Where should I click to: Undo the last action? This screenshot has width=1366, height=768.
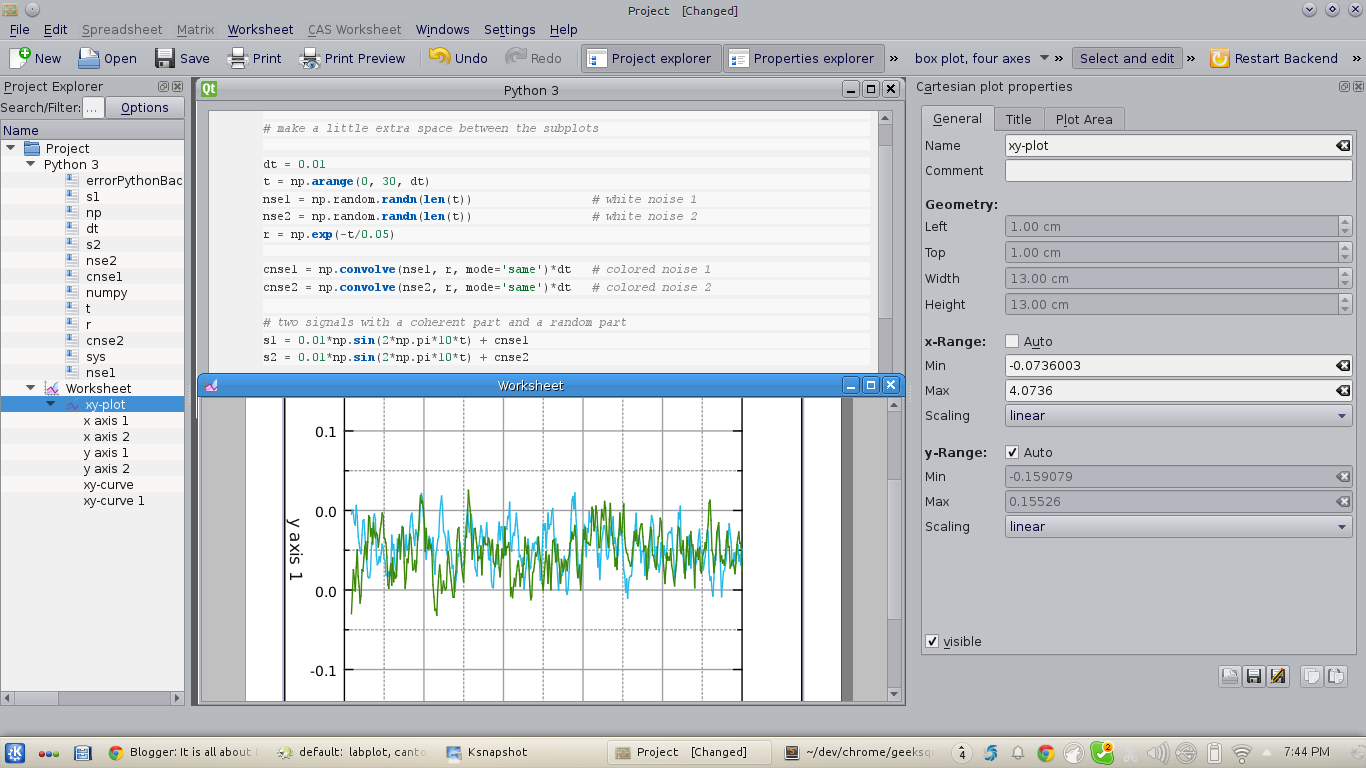458,58
